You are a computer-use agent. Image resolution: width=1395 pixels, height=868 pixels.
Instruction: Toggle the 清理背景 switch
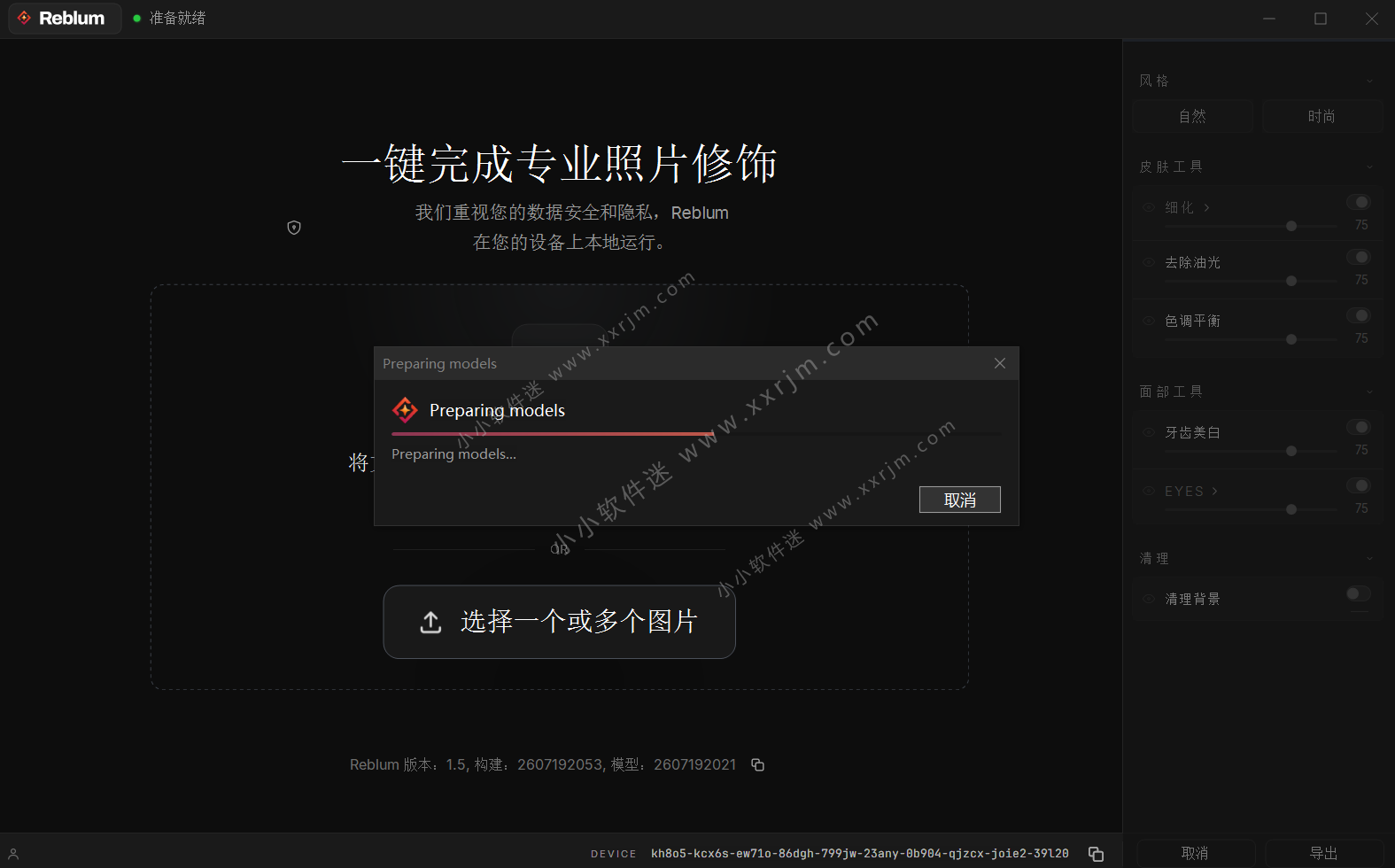pyautogui.click(x=1359, y=593)
